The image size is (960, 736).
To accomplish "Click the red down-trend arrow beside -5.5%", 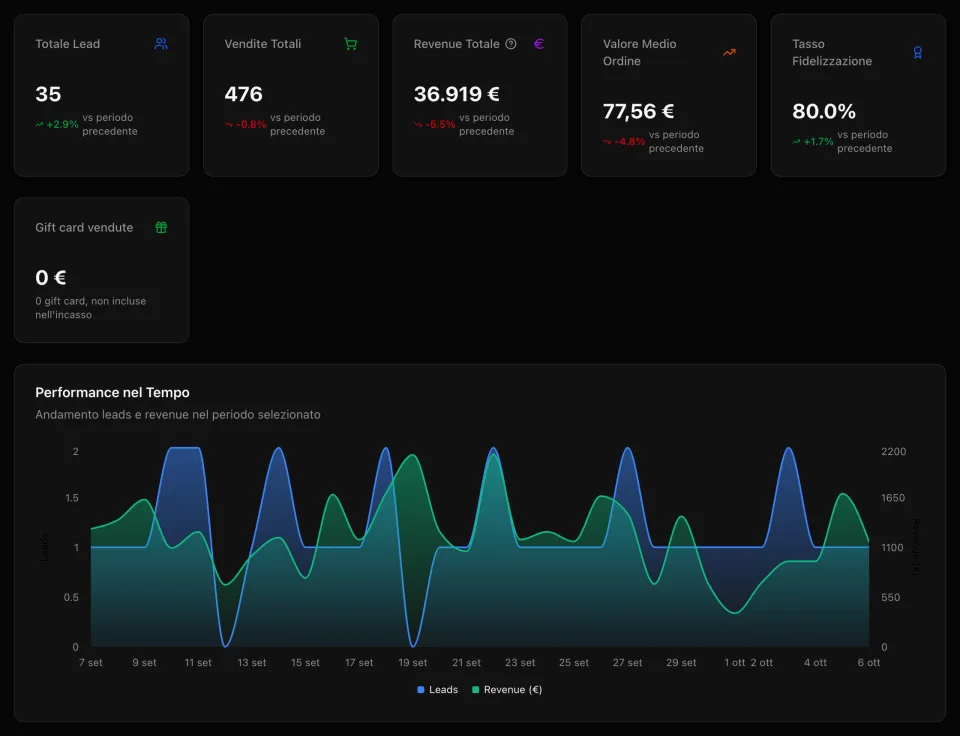I will [x=418, y=124].
